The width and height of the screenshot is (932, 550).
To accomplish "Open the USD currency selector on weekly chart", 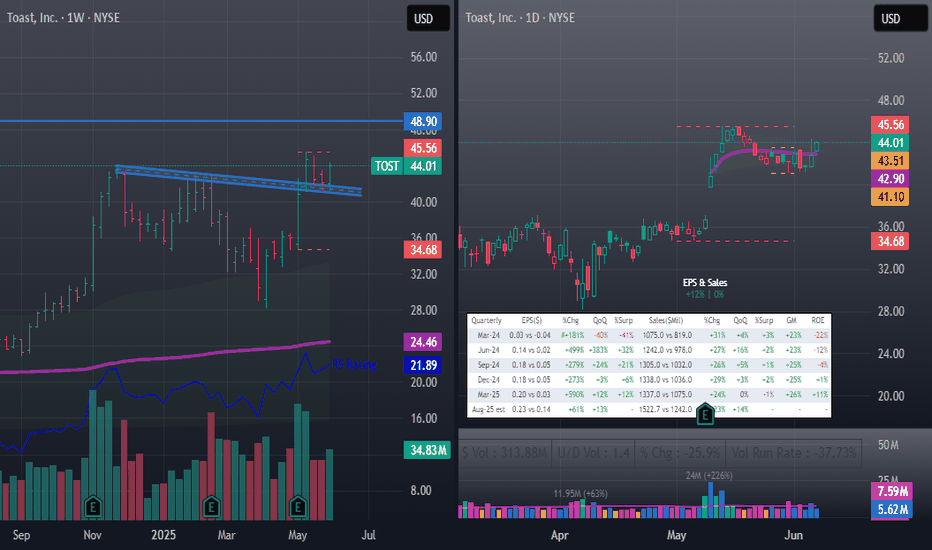I will (427, 18).
